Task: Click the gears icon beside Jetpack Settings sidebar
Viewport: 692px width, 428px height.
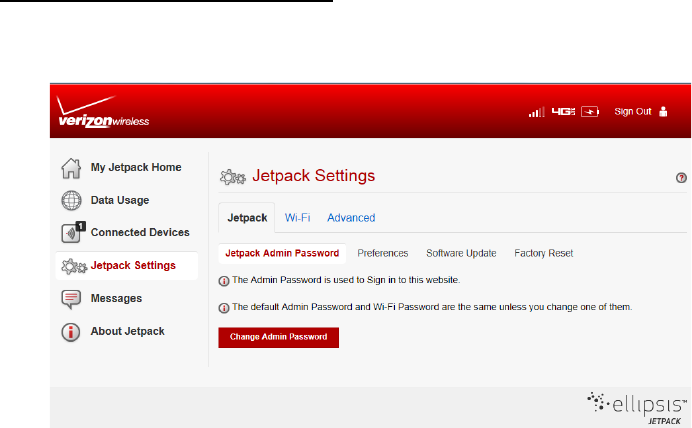Action: point(74,266)
